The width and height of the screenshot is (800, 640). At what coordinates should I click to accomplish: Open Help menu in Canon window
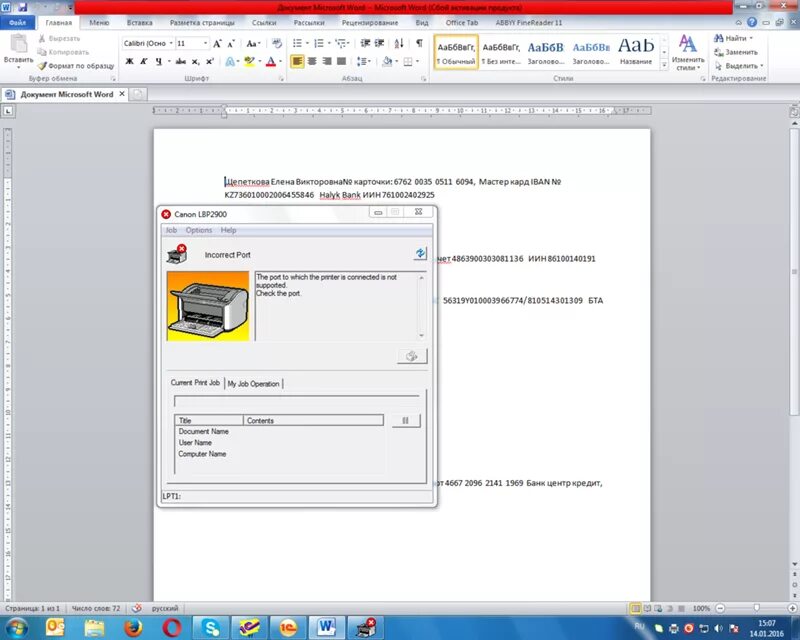point(229,230)
